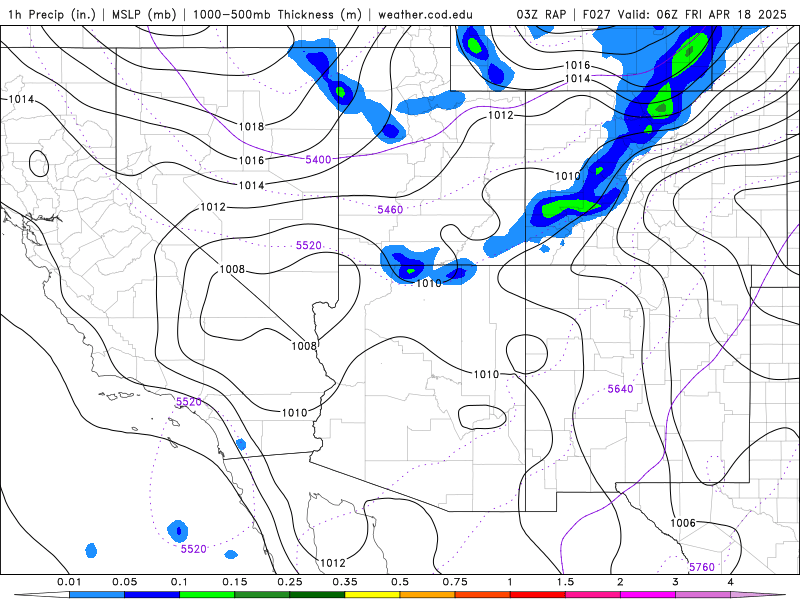Select the dark green 0.25 legend swatch
Image resolution: width=800 pixels, height=600 pixels.
coord(317,595)
